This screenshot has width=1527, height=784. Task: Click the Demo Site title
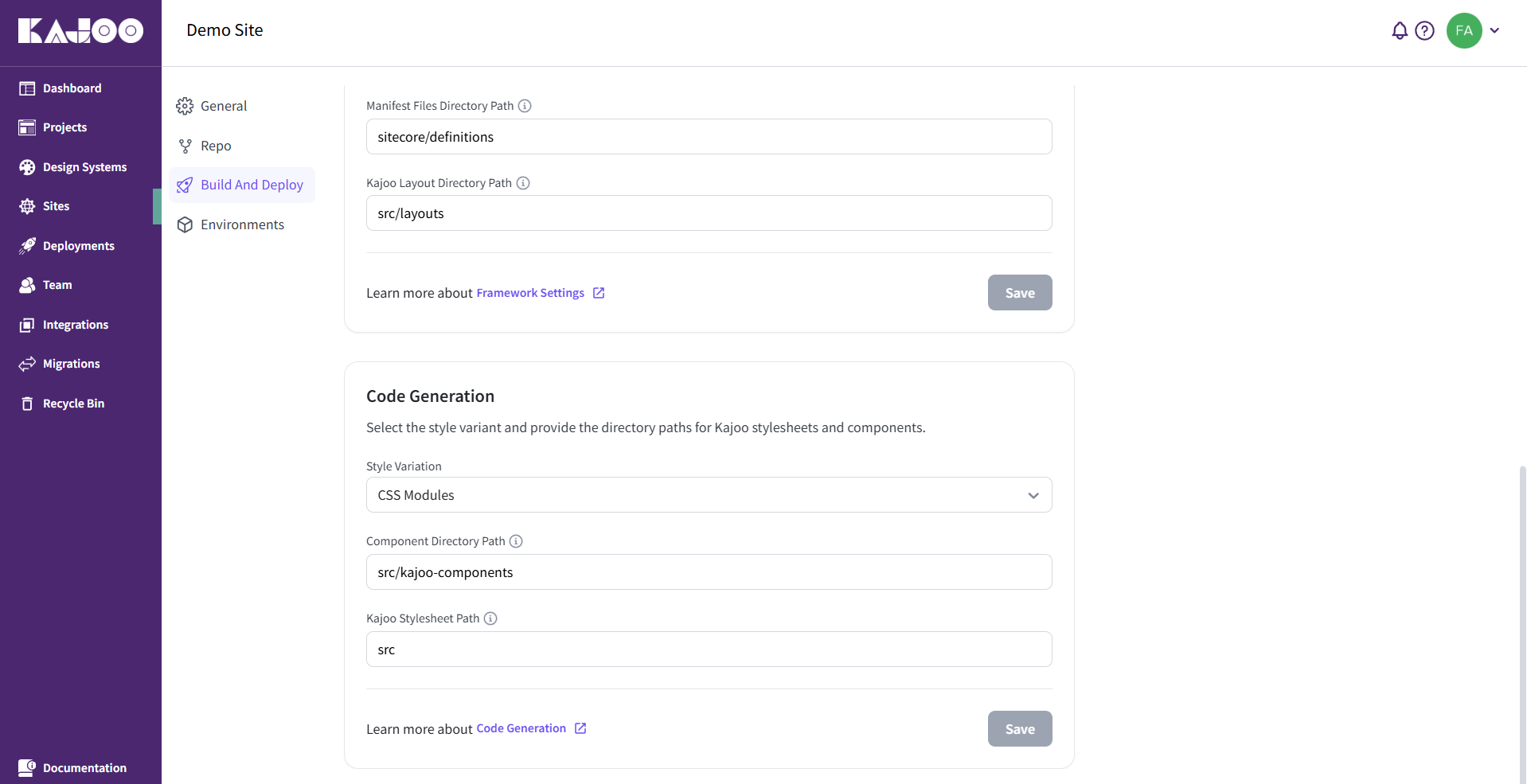coord(225,30)
